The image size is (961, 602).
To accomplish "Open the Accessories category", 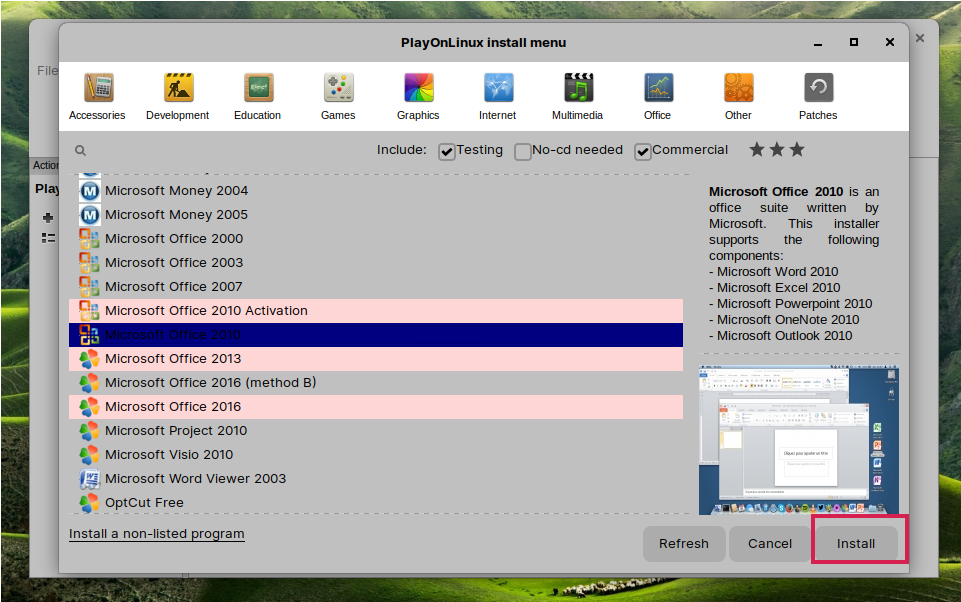I will point(97,97).
